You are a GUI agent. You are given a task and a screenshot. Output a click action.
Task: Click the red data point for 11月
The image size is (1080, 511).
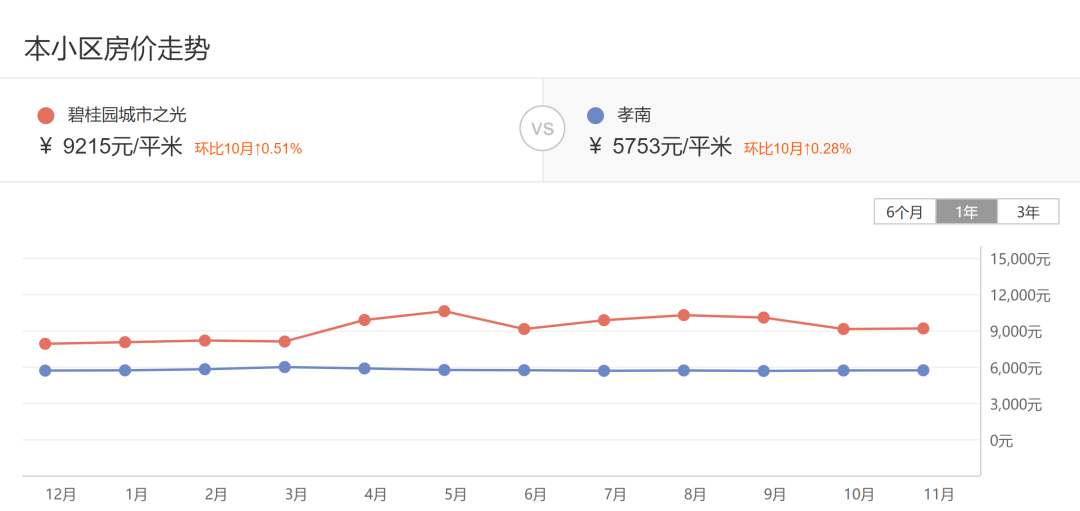click(923, 328)
